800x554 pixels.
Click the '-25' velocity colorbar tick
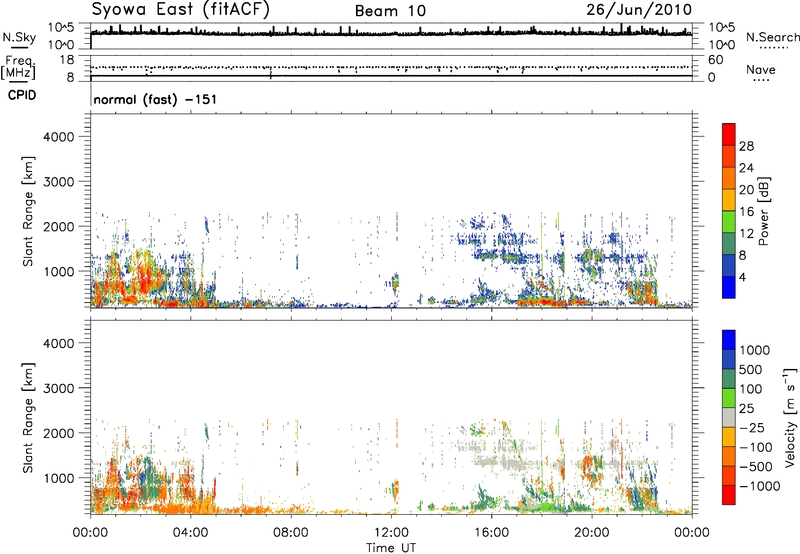click(x=752, y=427)
